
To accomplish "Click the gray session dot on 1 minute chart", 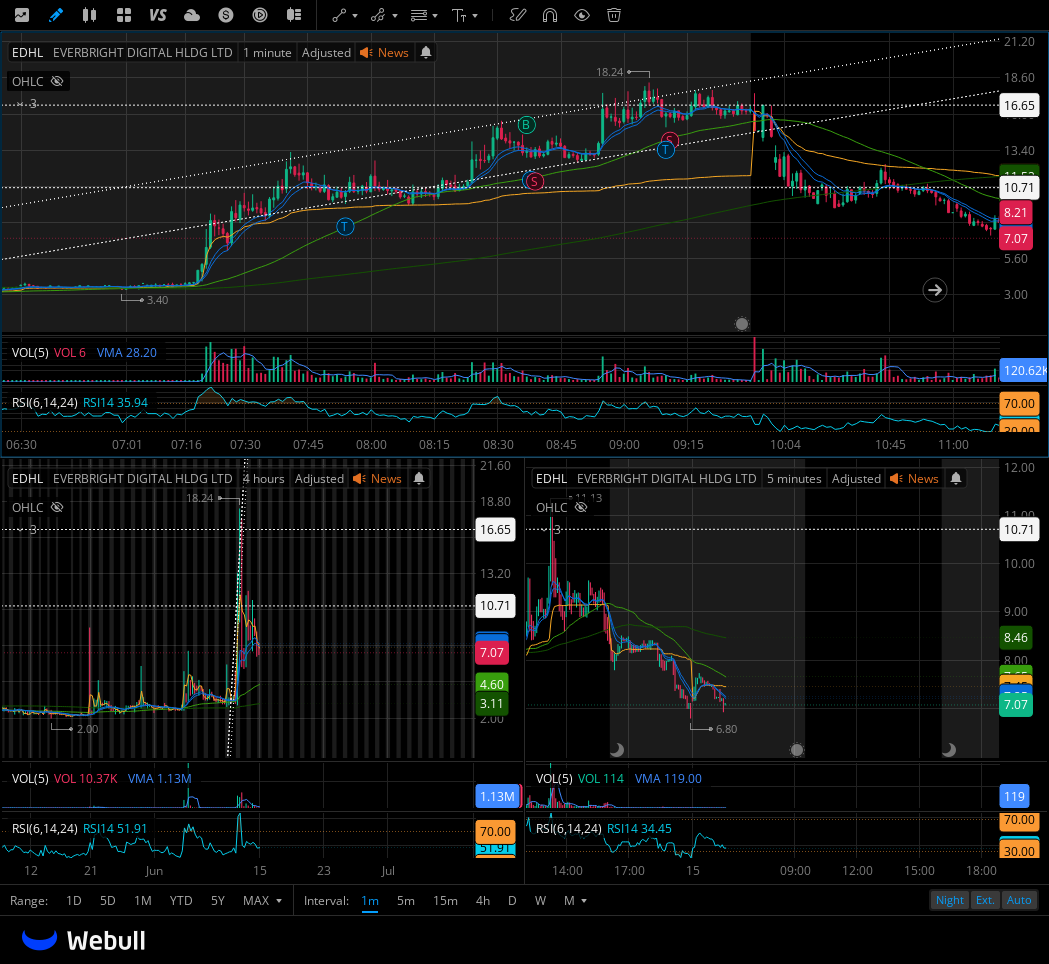I will click(x=742, y=324).
